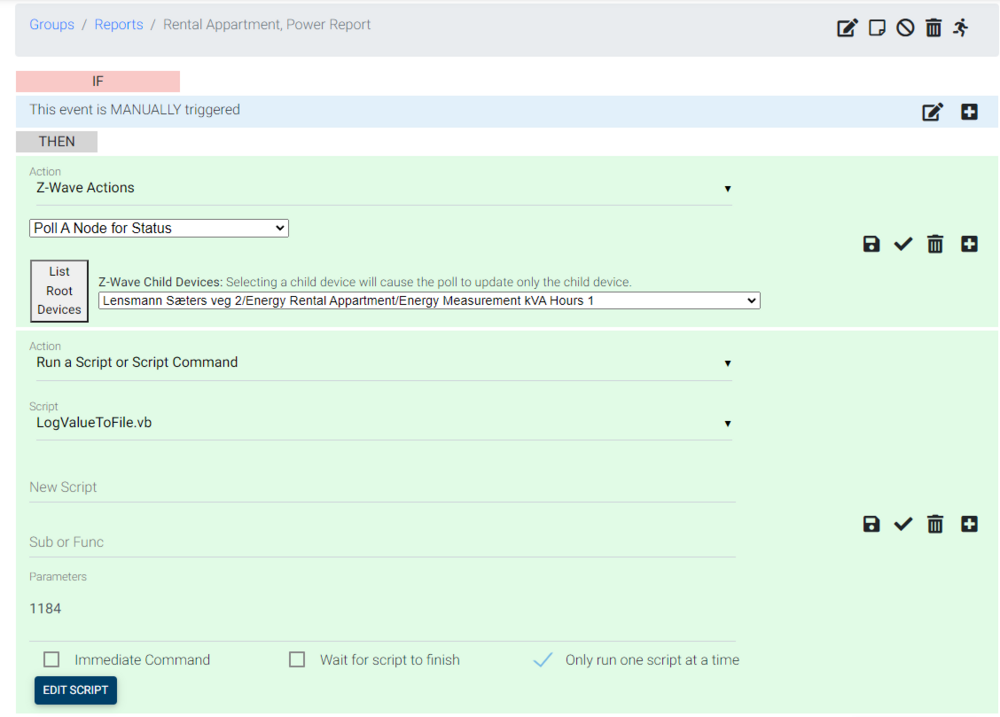Click the edit event icon in header
The height and width of the screenshot is (717, 1000).
[847, 28]
